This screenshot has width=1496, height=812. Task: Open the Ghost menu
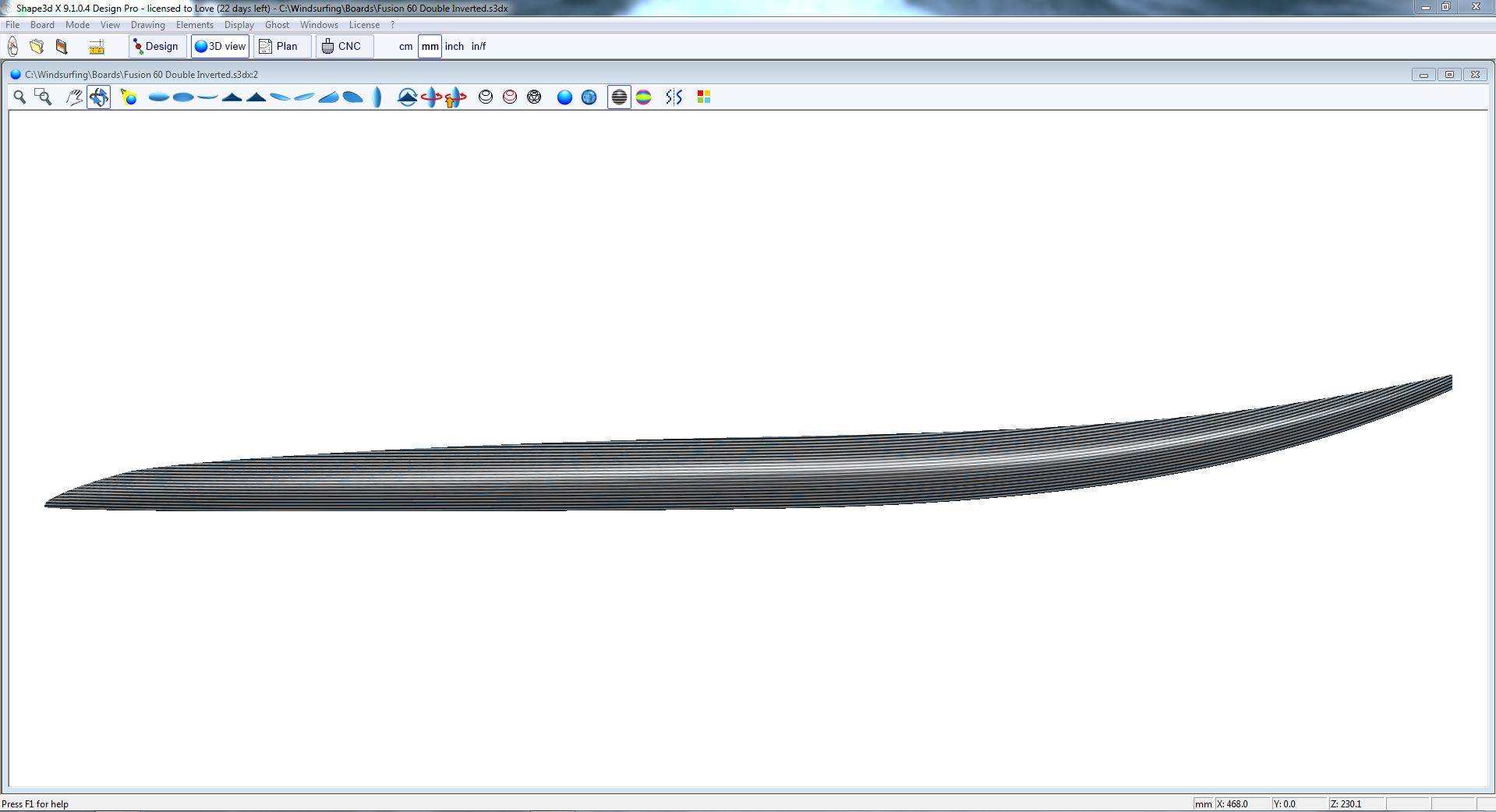(277, 25)
